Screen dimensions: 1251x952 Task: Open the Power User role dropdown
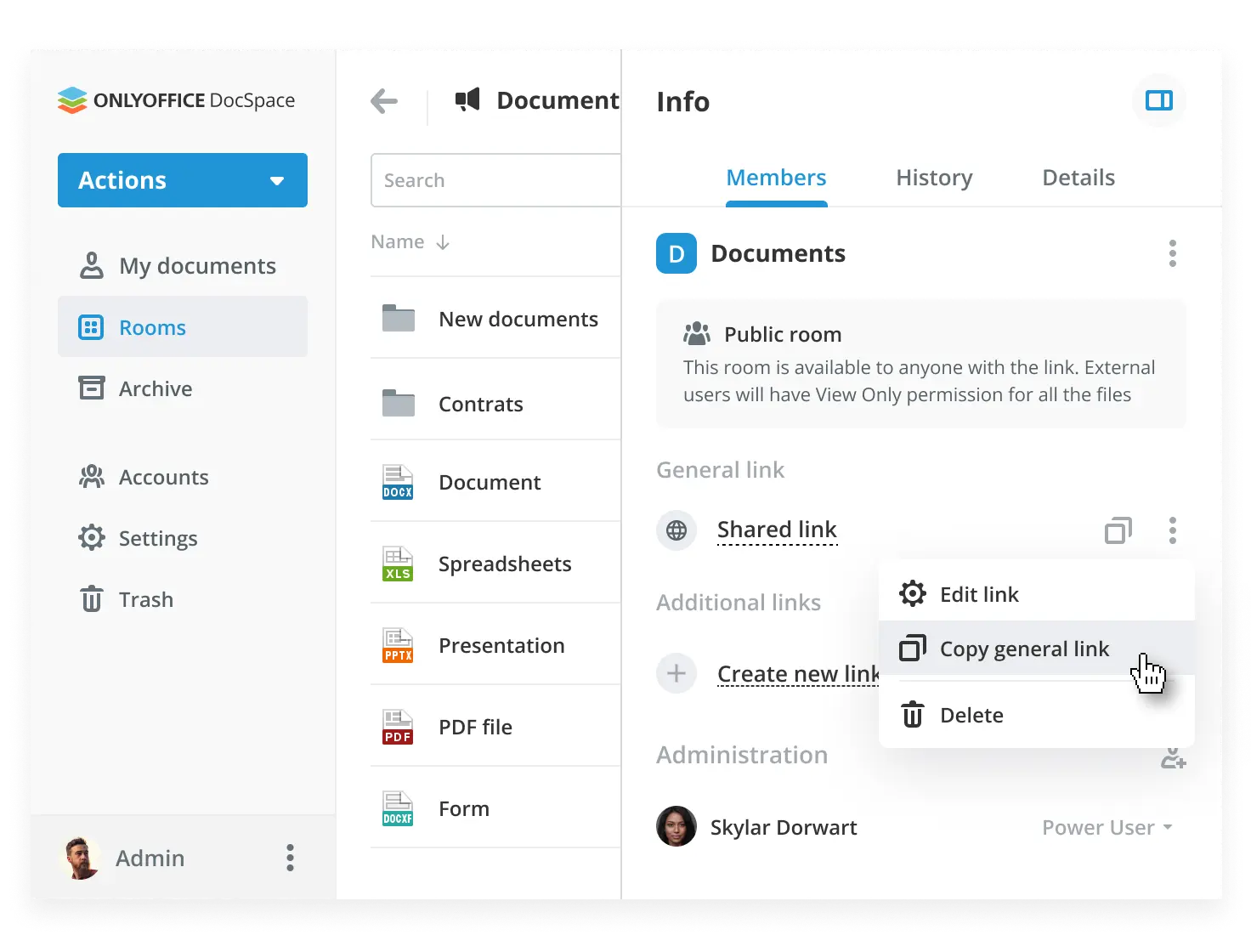[x=1107, y=828]
